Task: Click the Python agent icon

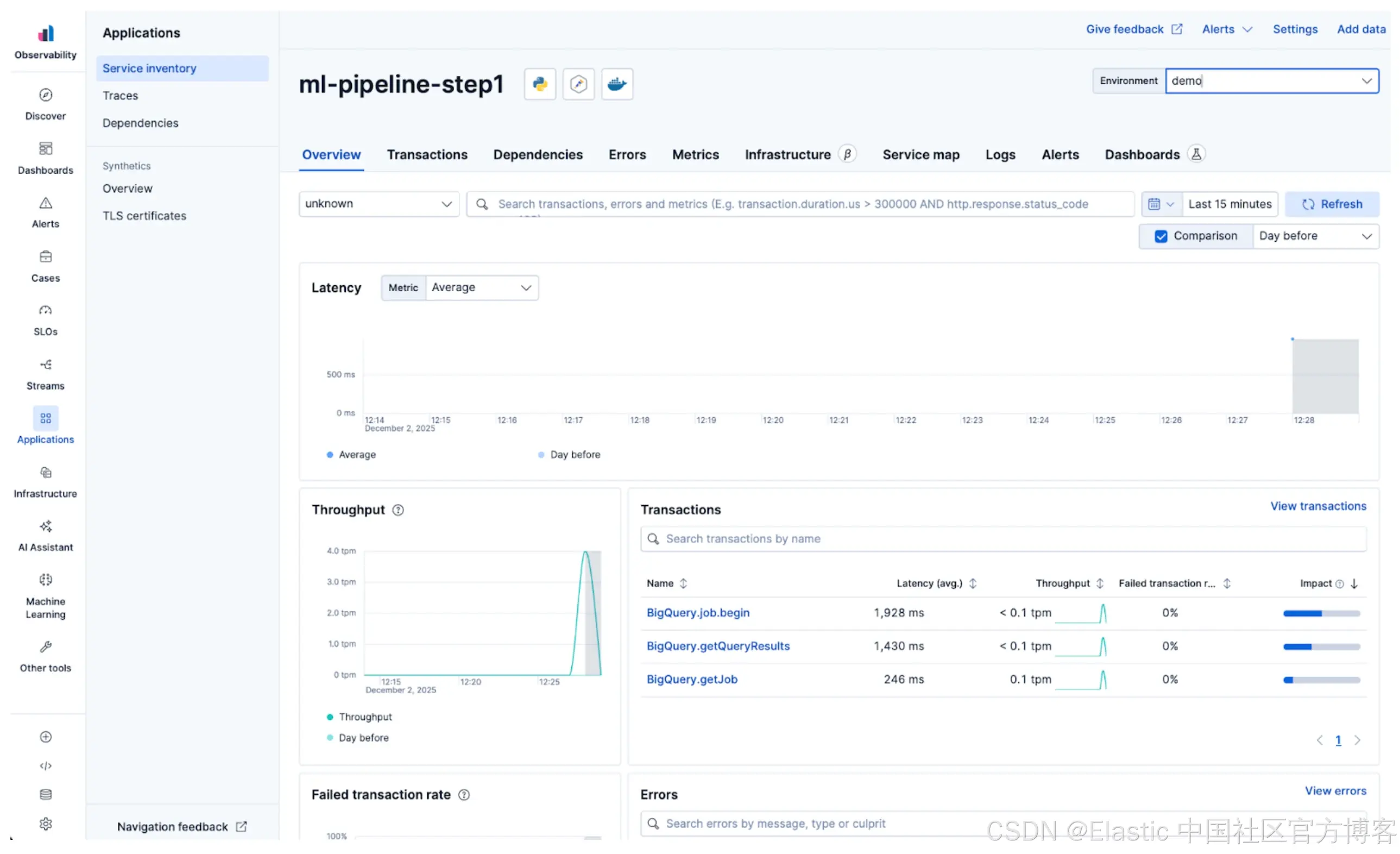Action: click(539, 84)
